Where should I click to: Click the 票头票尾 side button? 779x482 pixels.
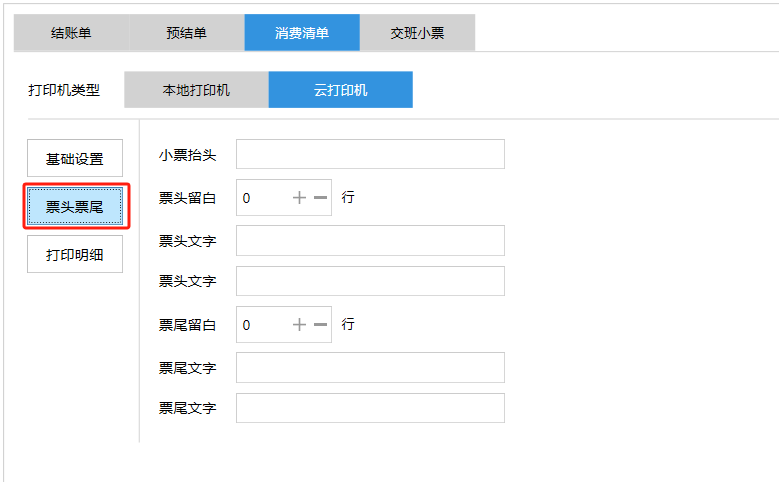pyautogui.click(x=75, y=207)
